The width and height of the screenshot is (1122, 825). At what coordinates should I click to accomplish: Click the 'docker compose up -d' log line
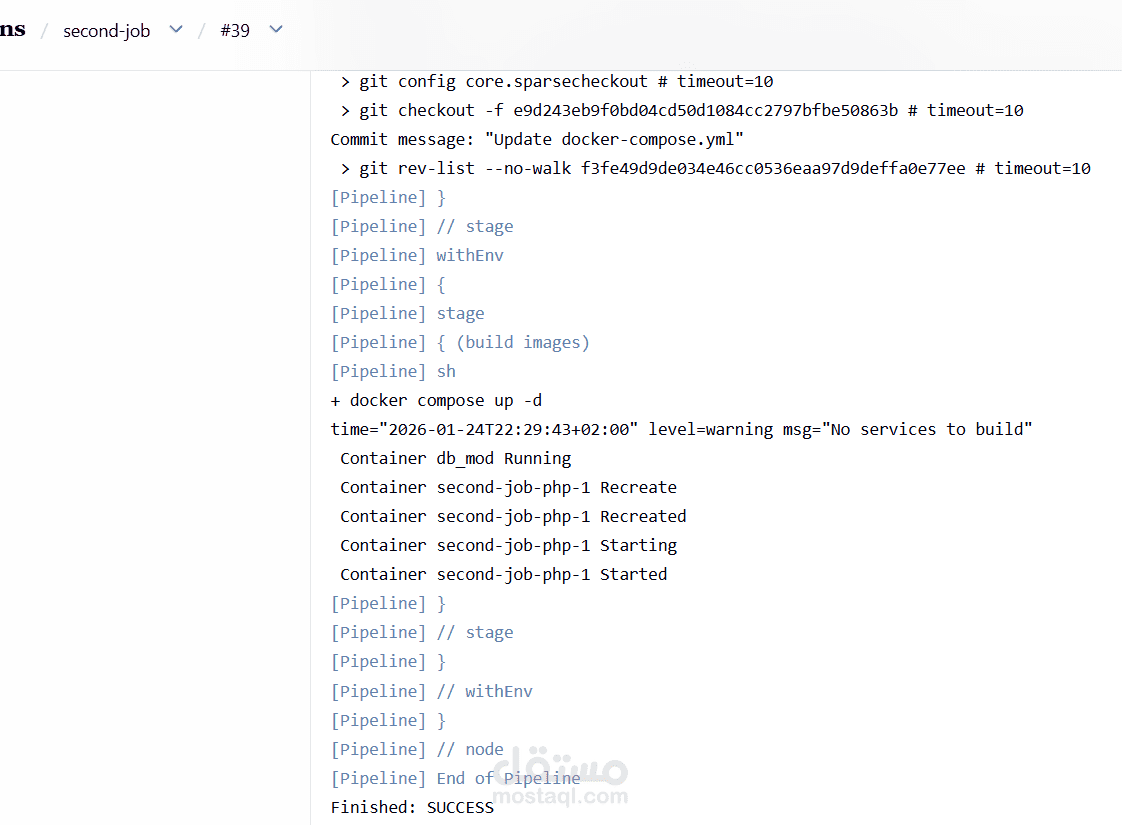coord(436,400)
